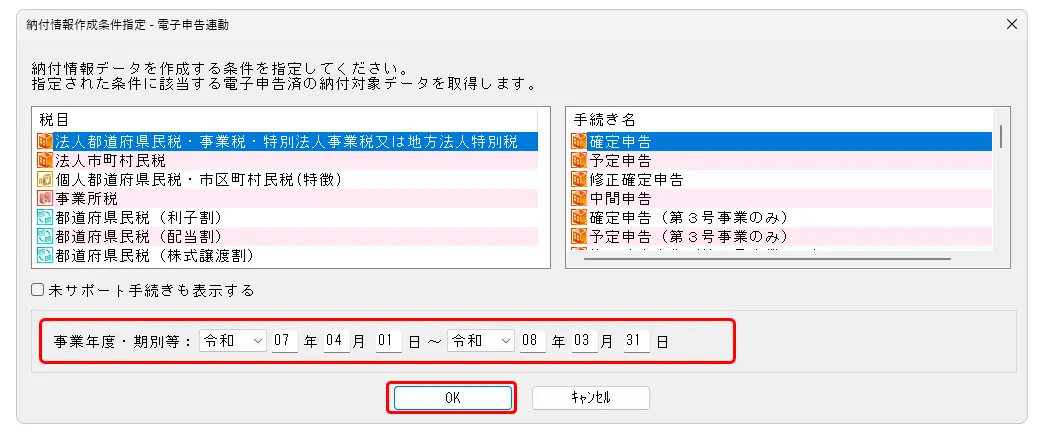Click the キャンセル button
Screen dimensions: 1046x442
tap(590, 398)
